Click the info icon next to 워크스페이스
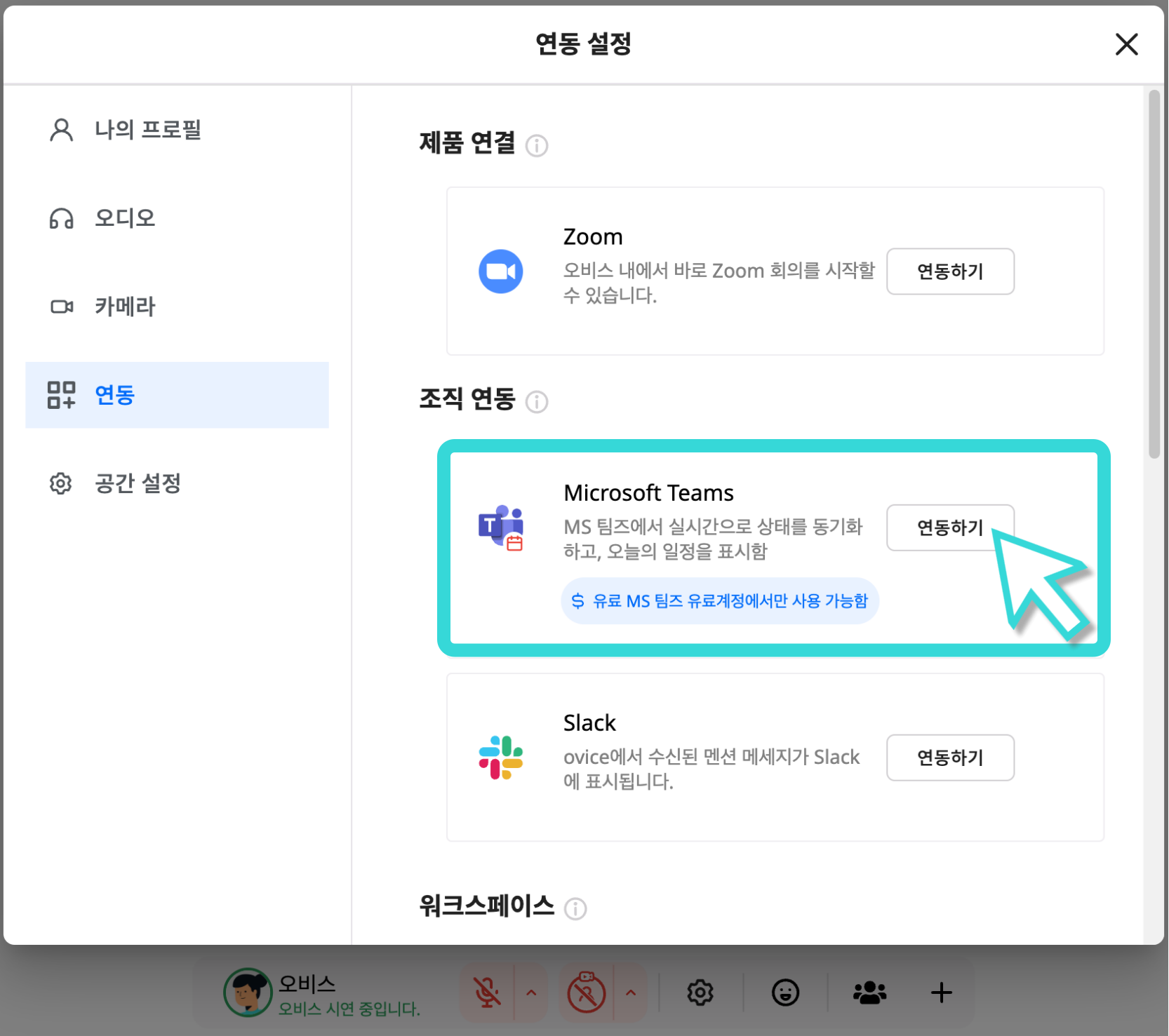This screenshot has height=1036, width=1169. point(575,909)
